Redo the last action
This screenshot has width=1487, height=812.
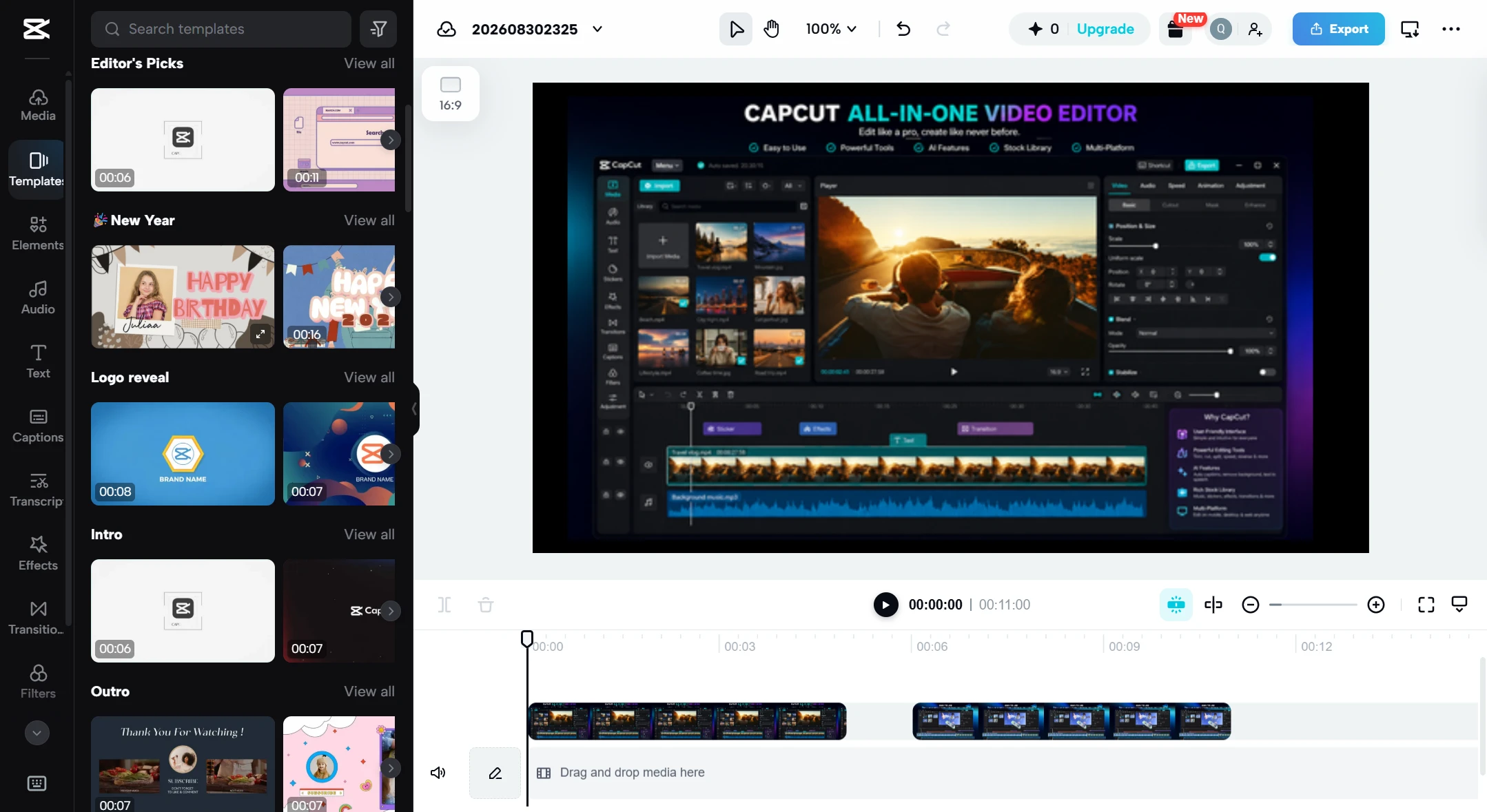coord(943,29)
